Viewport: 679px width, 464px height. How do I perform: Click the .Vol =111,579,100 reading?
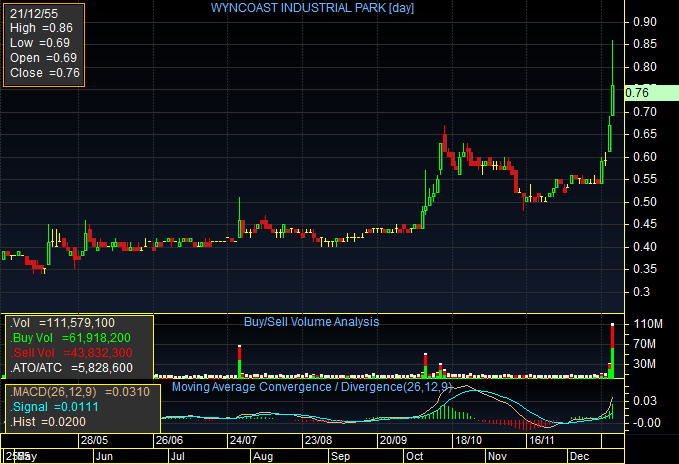tap(63, 323)
